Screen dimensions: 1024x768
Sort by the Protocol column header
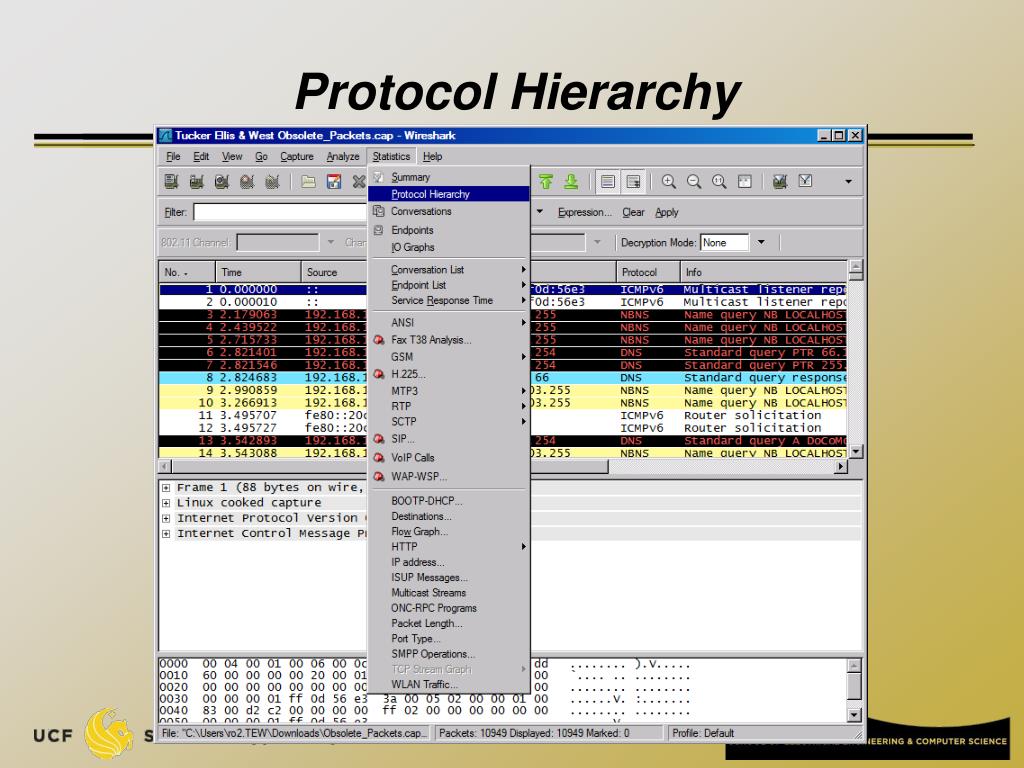(648, 272)
